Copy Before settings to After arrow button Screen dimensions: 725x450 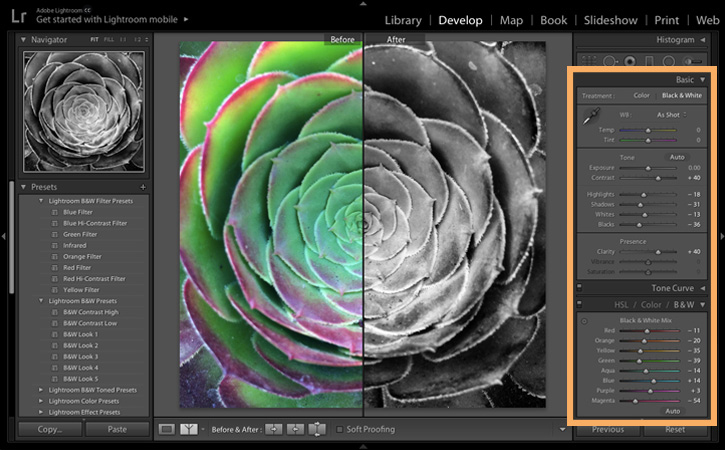[273, 429]
